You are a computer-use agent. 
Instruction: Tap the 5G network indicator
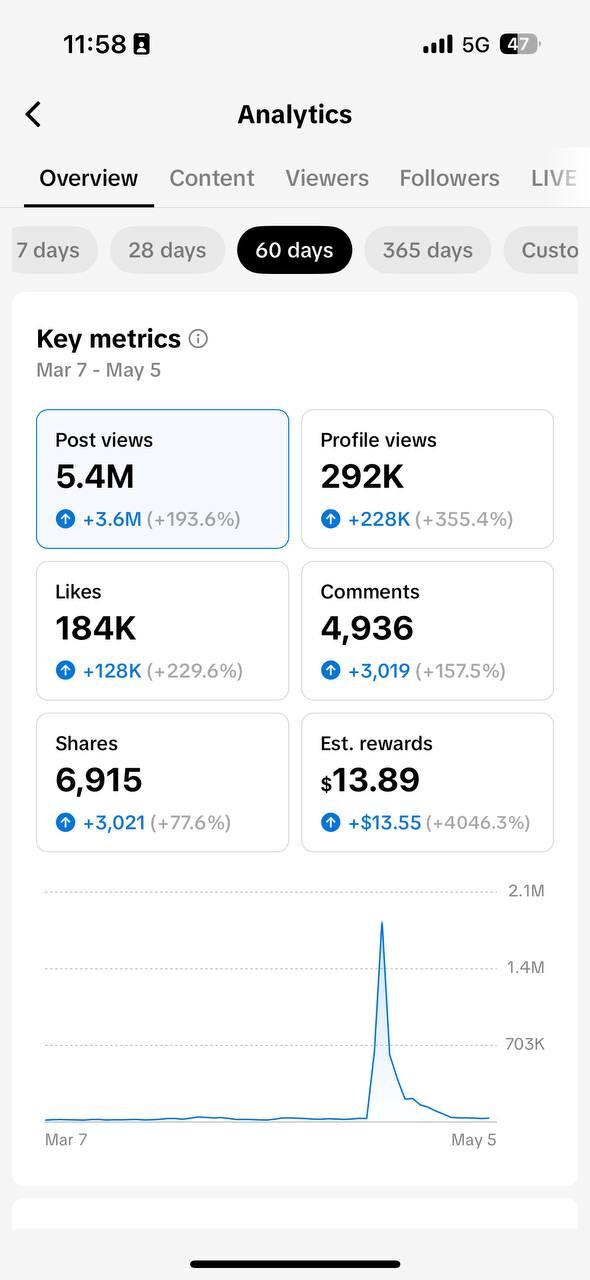click(x=476, y=45)
